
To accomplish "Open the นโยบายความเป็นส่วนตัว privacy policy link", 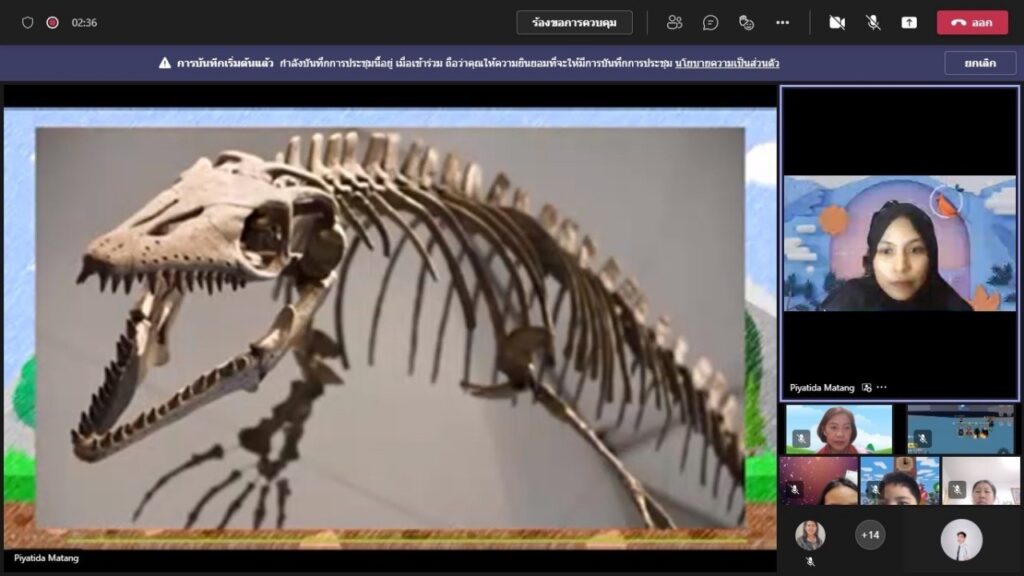I will [727, 63].
